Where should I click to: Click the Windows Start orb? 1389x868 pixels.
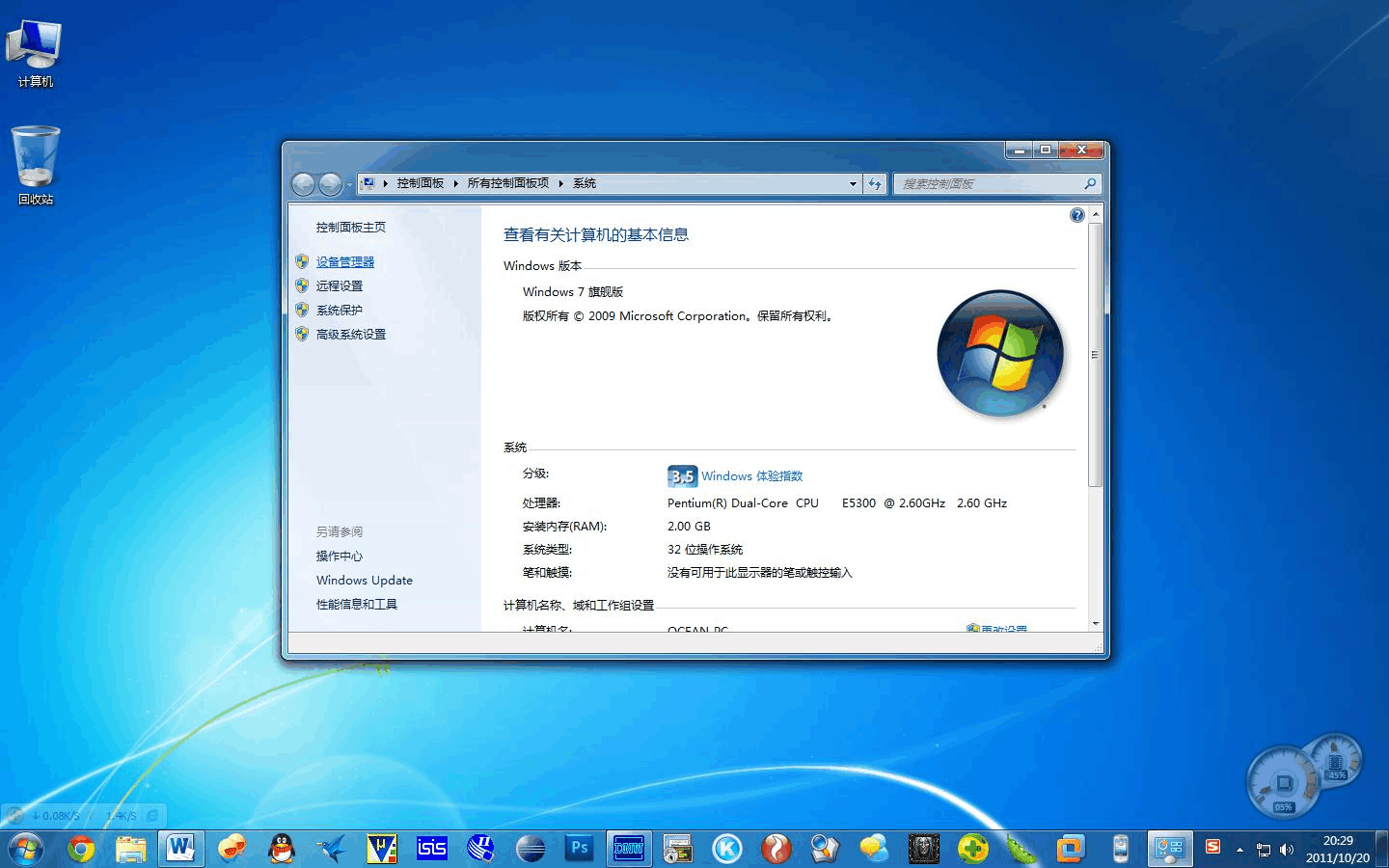coord(25,849)
